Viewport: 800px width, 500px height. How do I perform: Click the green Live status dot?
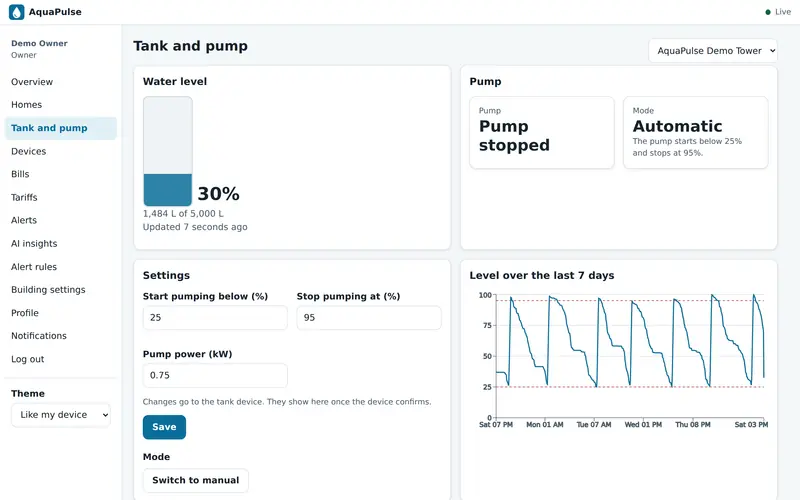click(768, 12)
